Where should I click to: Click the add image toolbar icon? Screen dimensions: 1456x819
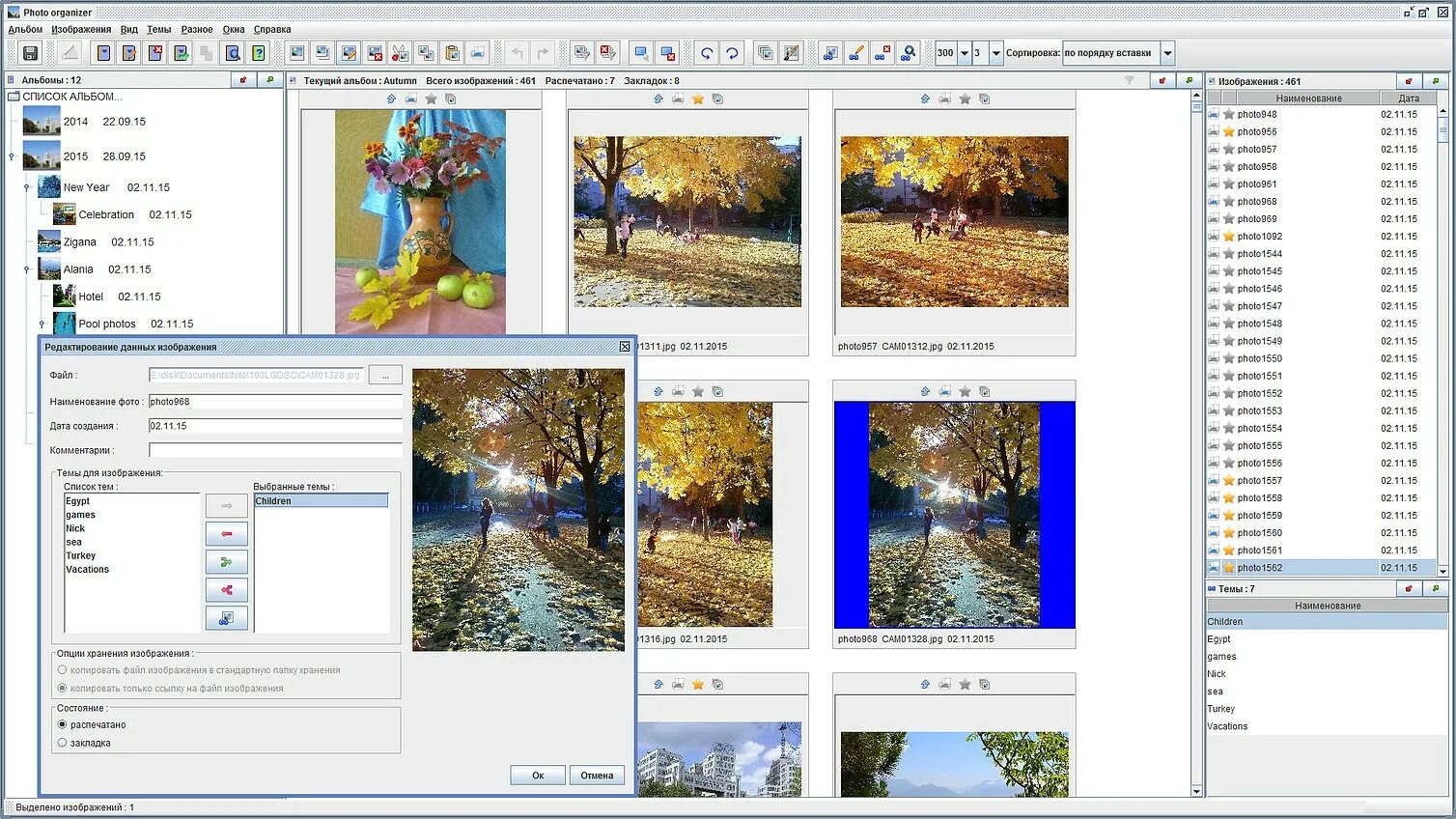[297, 53]
